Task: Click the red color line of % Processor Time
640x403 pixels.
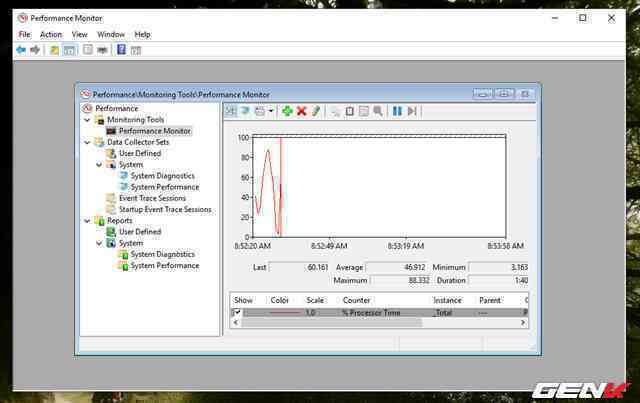Action: click(x=285, y=313)
